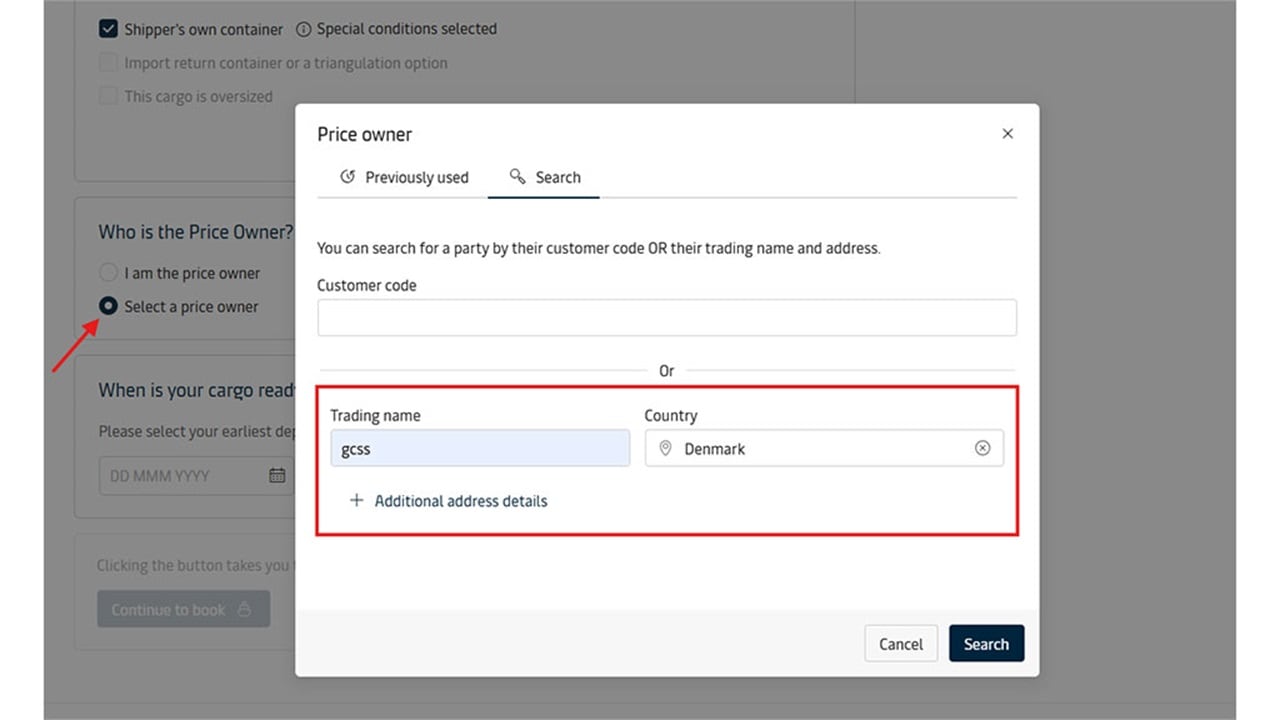This screenshot has height=720, width=1280.
Task: Switch to the Previously used tab
Action: 404,177
